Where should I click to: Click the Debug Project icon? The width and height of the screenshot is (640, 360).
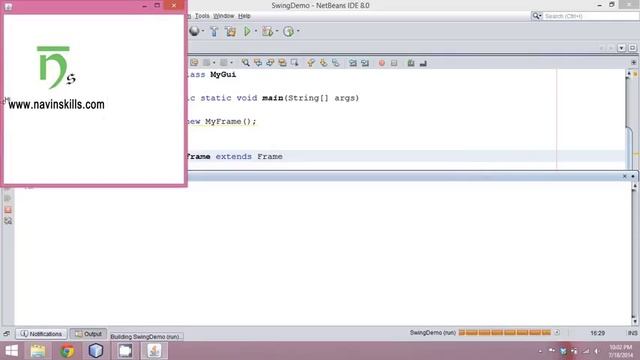pos(267,31)
